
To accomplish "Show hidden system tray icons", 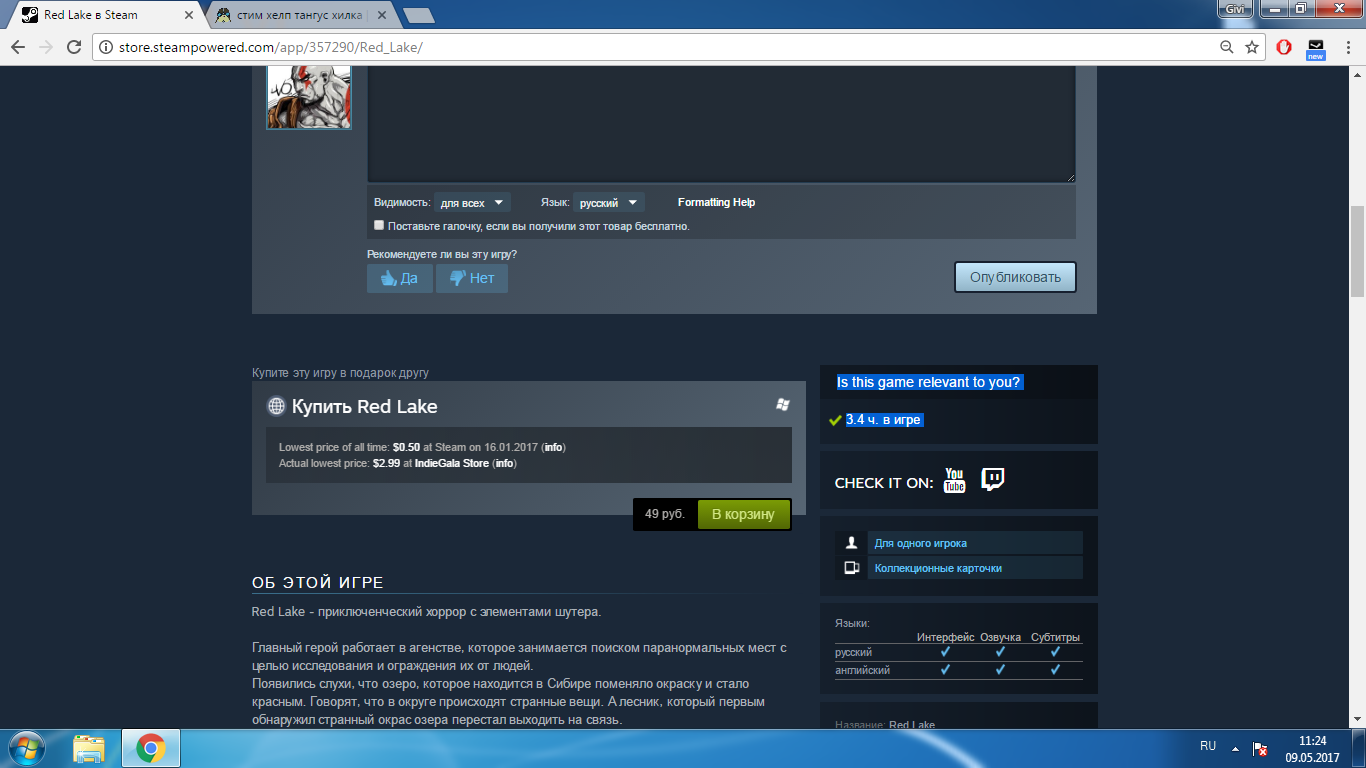I will 1235,748.
